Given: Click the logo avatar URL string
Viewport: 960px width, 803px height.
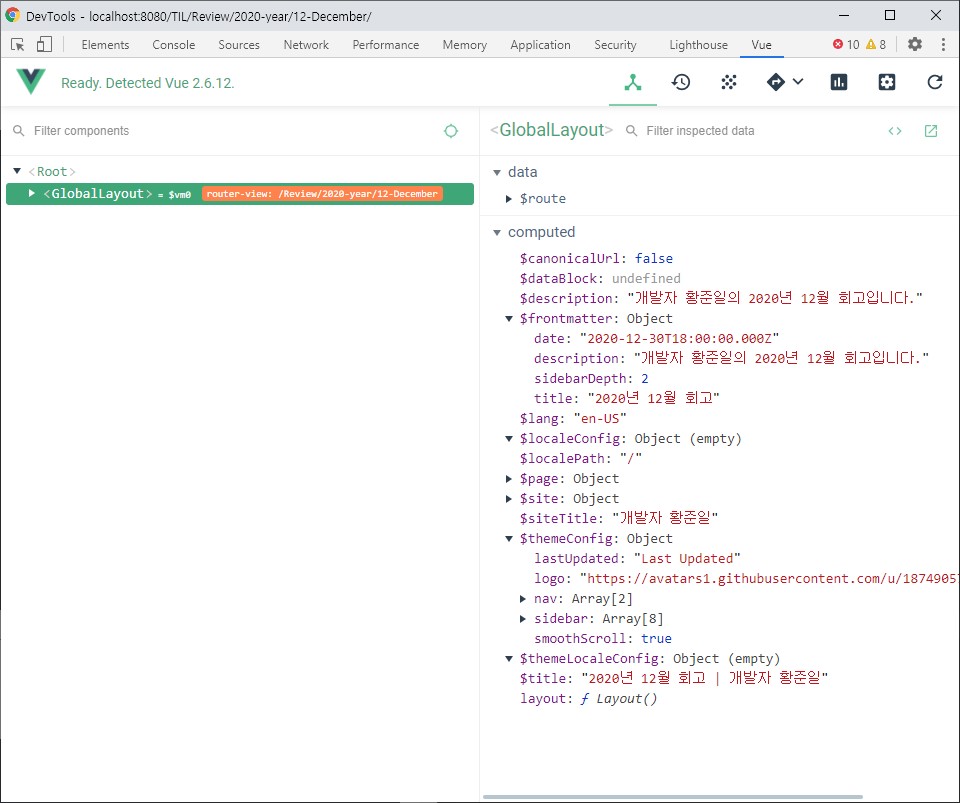Looking at the screenshot, I should point(770,578).
